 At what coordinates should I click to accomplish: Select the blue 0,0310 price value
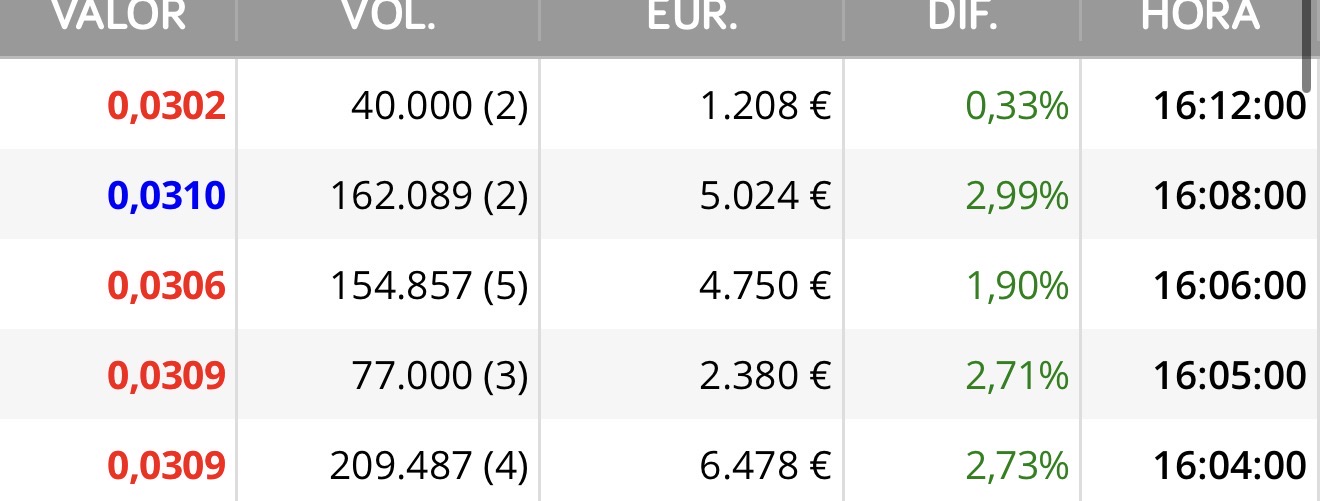click(166, 196)
